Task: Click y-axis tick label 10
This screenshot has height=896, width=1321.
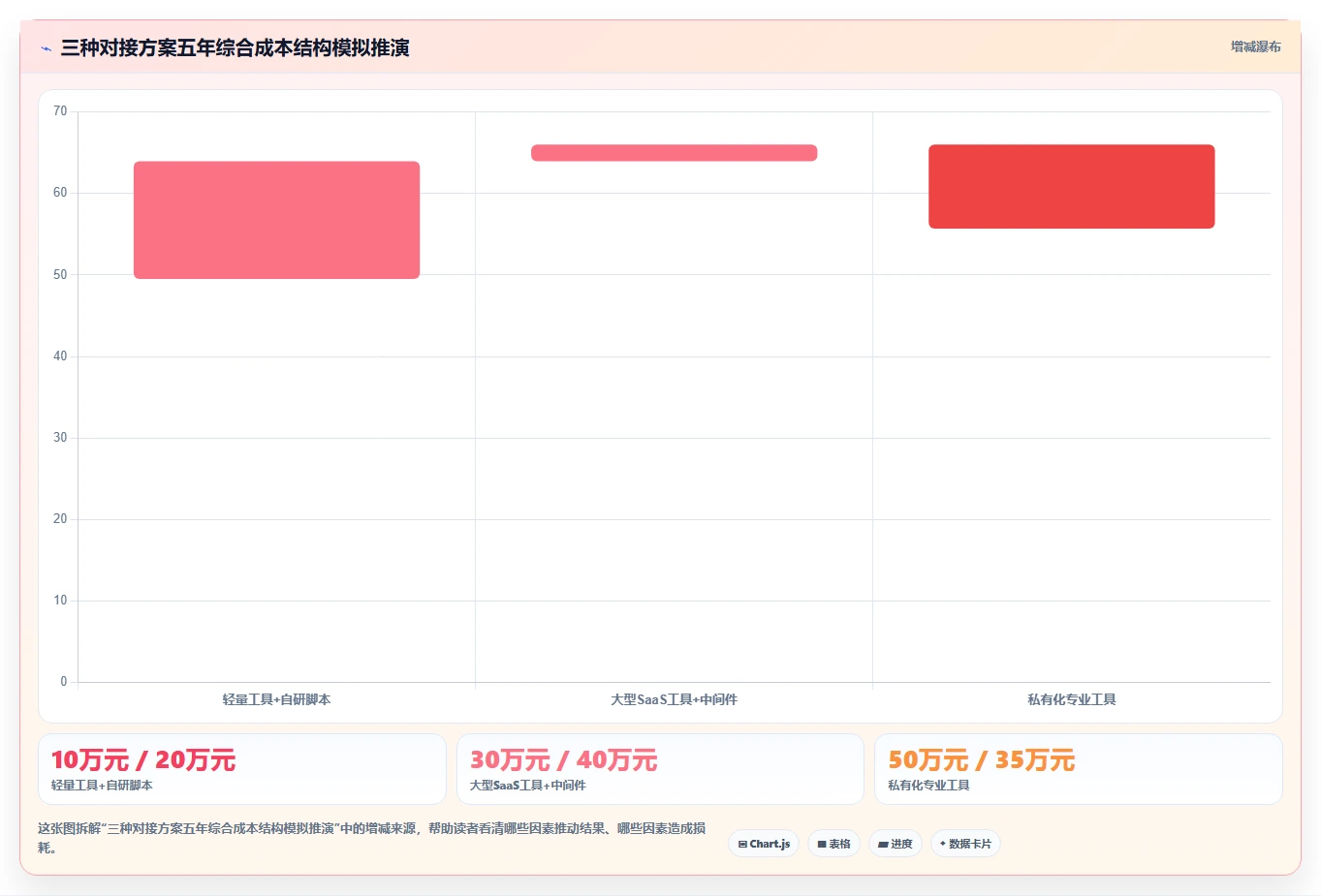Action: (x=60, y=601)
